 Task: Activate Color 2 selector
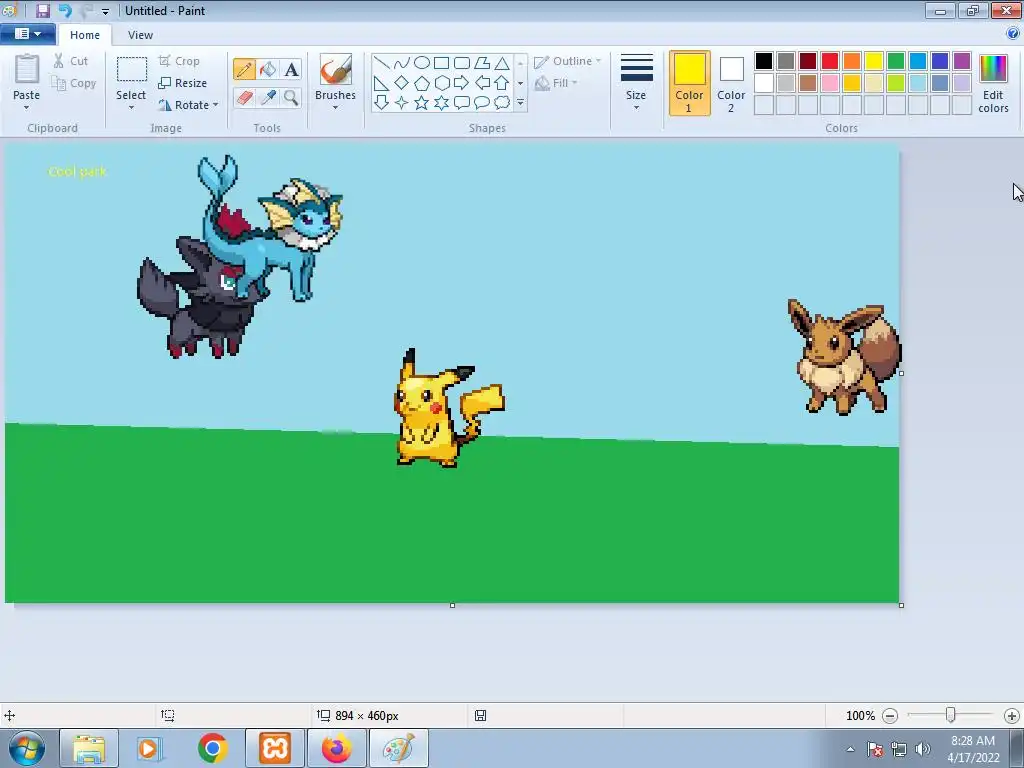point(731,83)
